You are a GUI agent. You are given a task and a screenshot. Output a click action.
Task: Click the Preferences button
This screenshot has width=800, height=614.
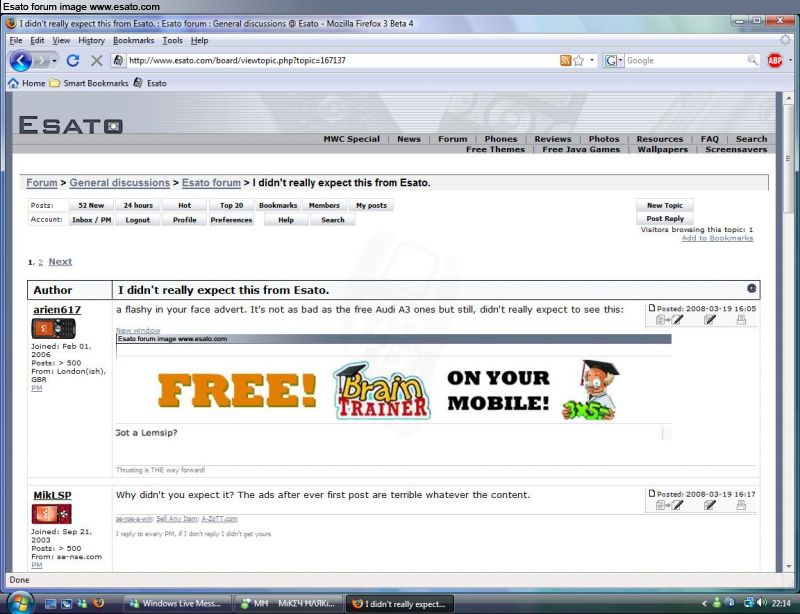(231, 220)
